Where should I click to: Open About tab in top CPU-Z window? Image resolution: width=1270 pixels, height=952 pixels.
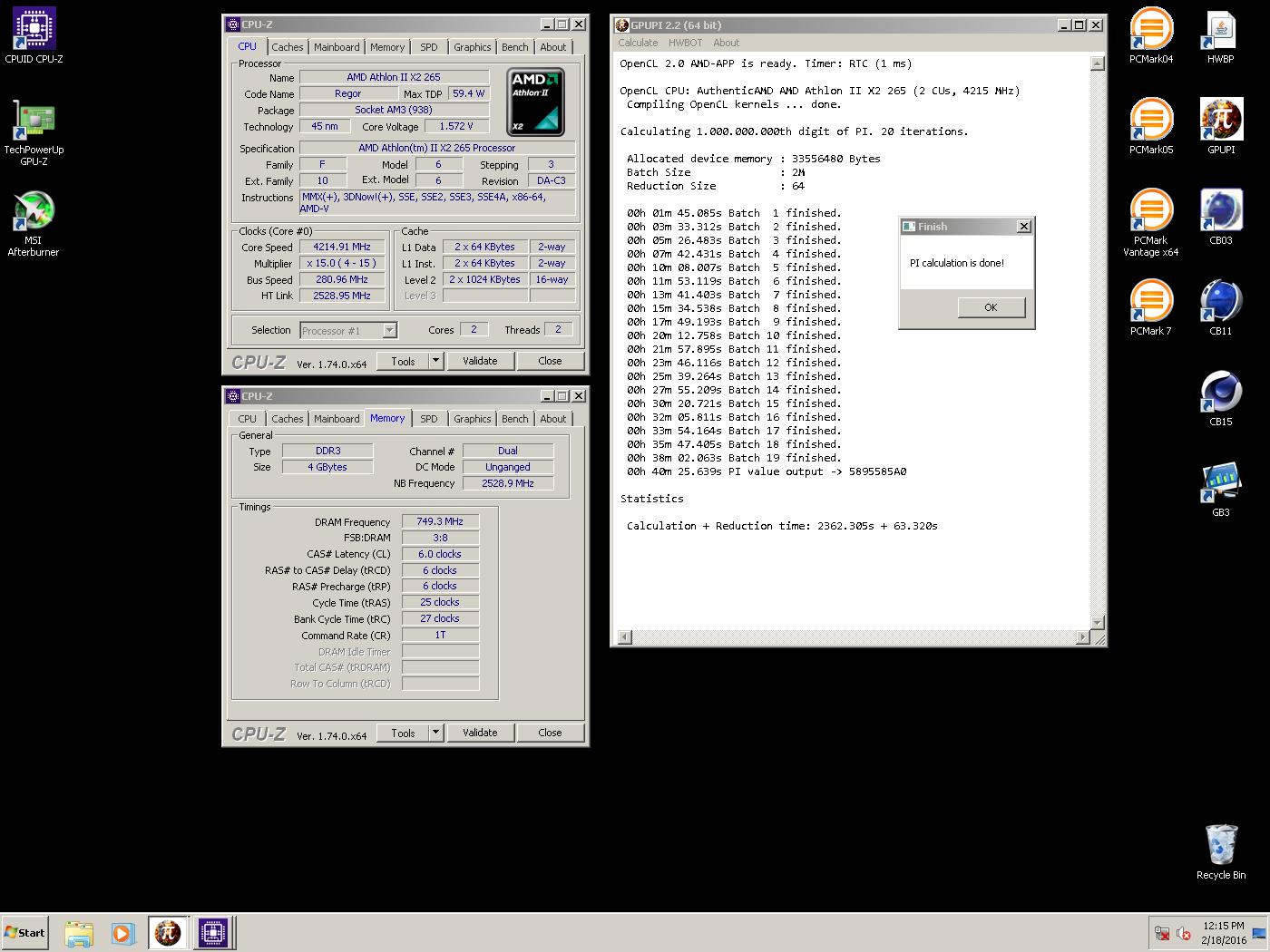coord(553,47)
